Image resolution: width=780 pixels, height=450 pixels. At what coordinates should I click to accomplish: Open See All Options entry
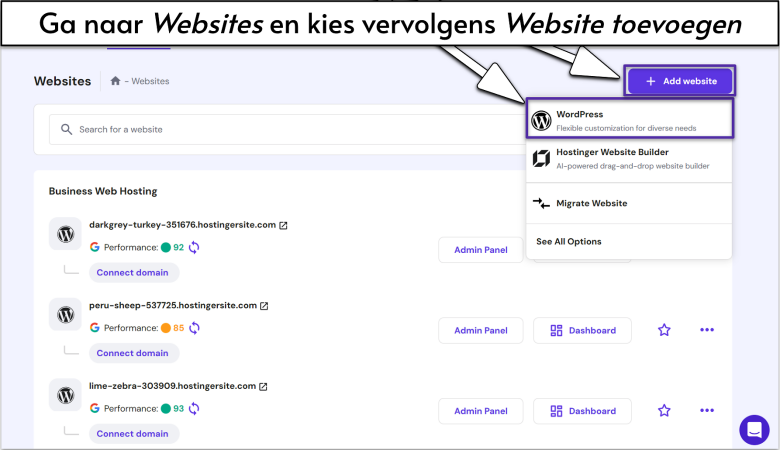pos(569,241)
